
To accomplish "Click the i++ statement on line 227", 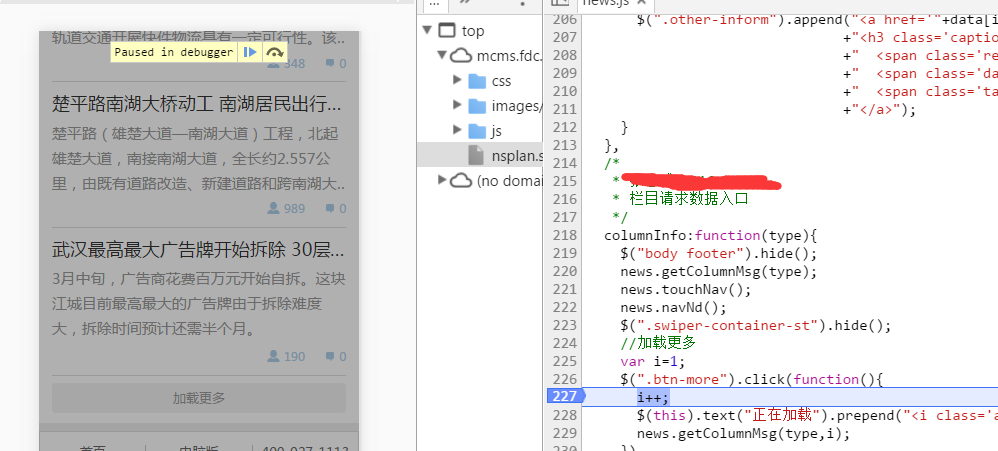I will (x=653, y=398).
